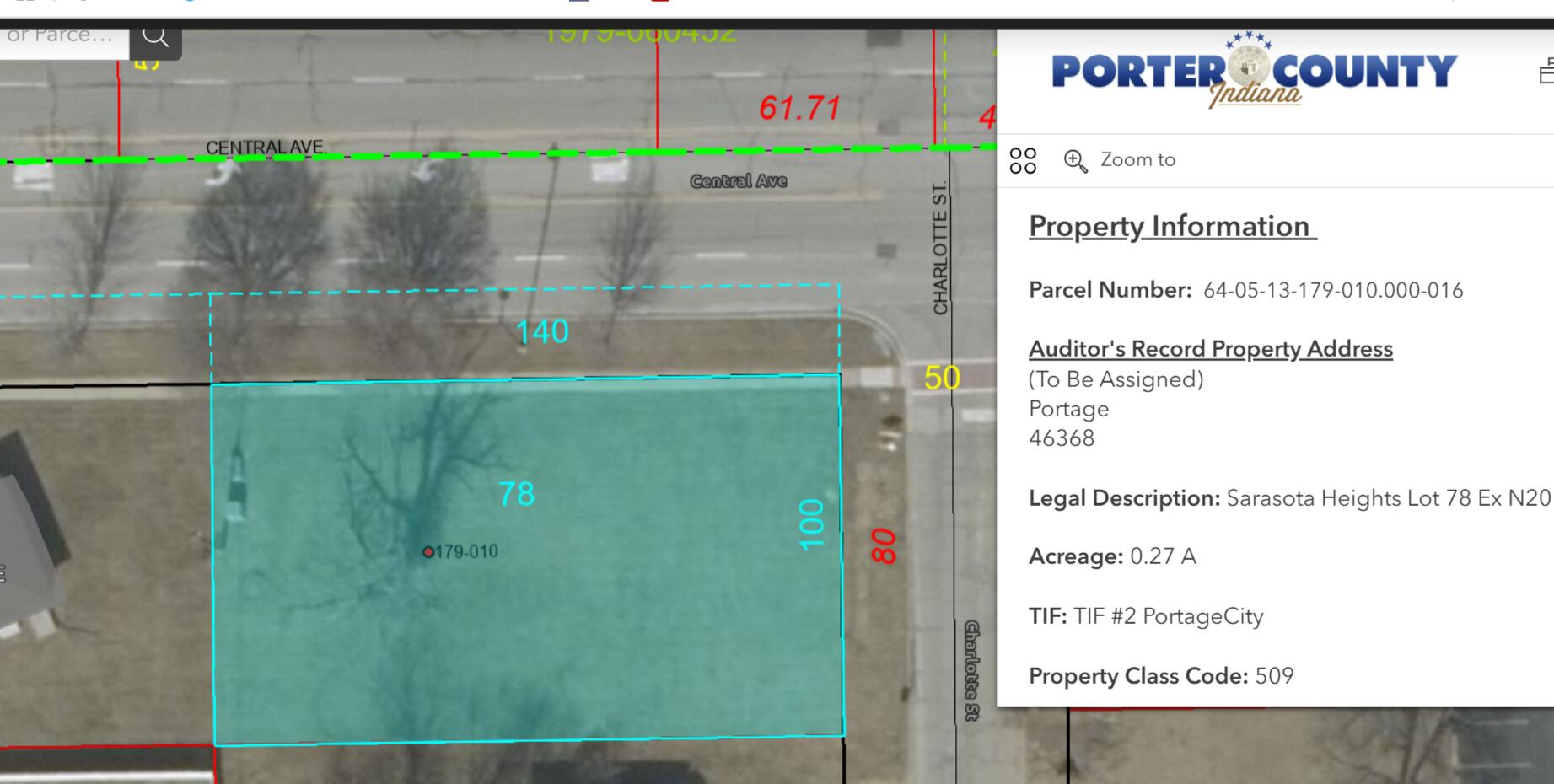Click the (To Be Assigned) address text

point(1116,379)
